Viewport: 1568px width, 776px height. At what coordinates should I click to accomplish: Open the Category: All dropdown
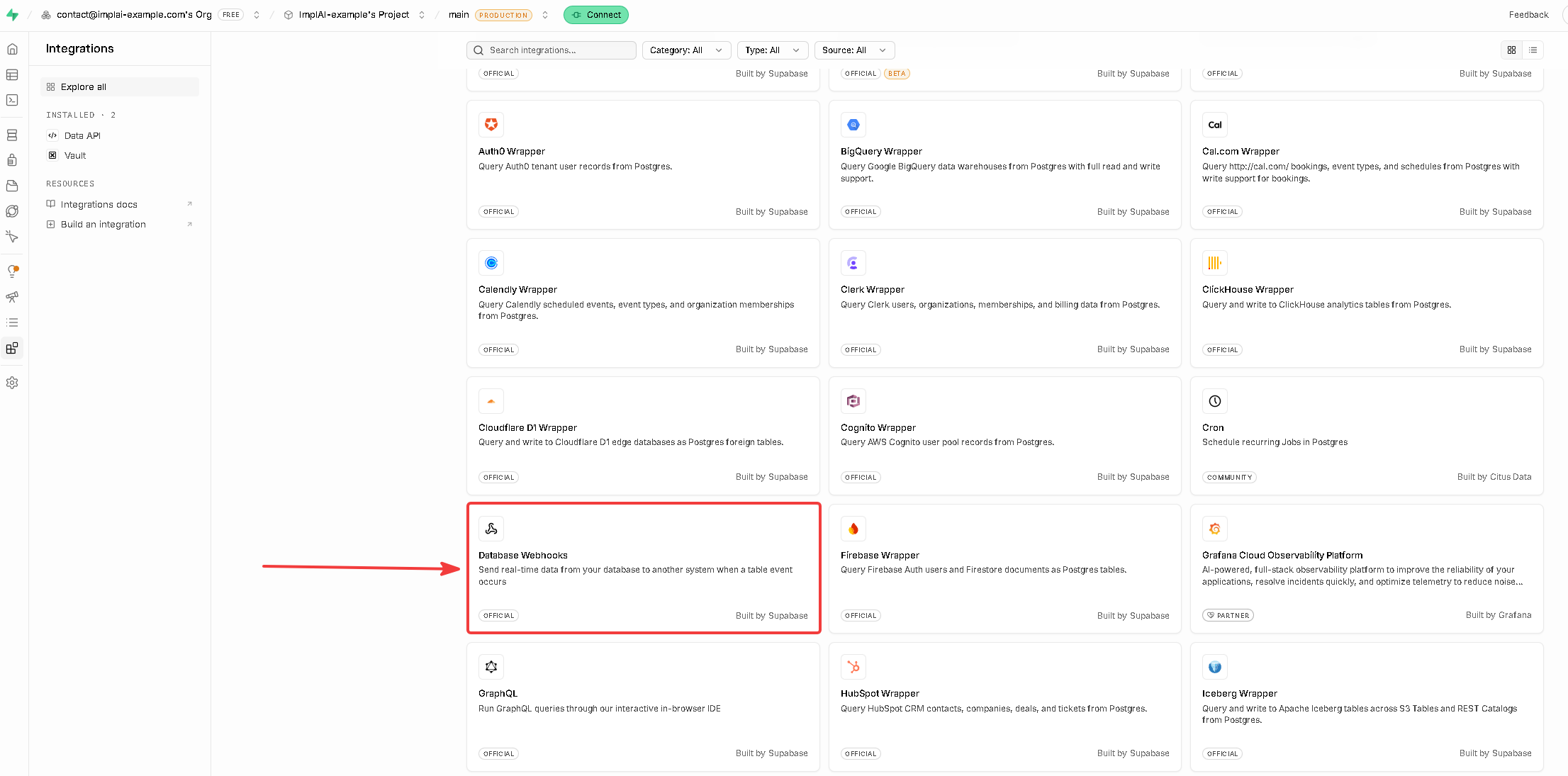686,50
